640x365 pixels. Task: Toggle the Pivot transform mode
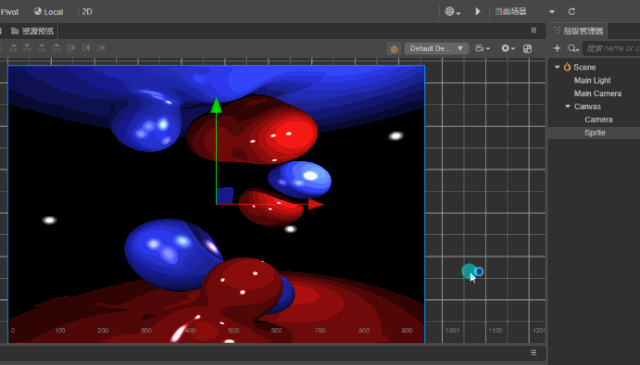click(9, 12)
